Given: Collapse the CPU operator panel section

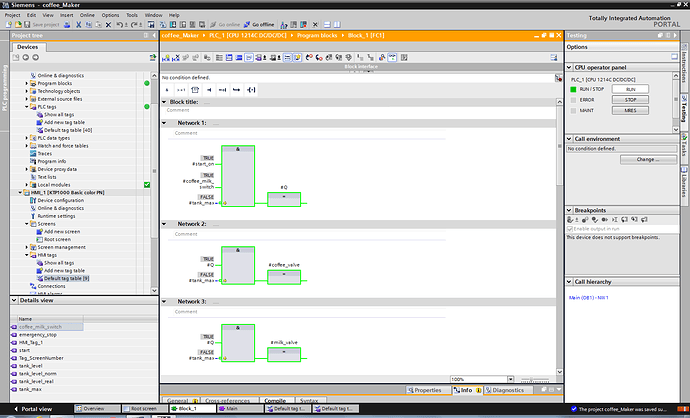Looking at the screenshot, I should click(569, 67).
